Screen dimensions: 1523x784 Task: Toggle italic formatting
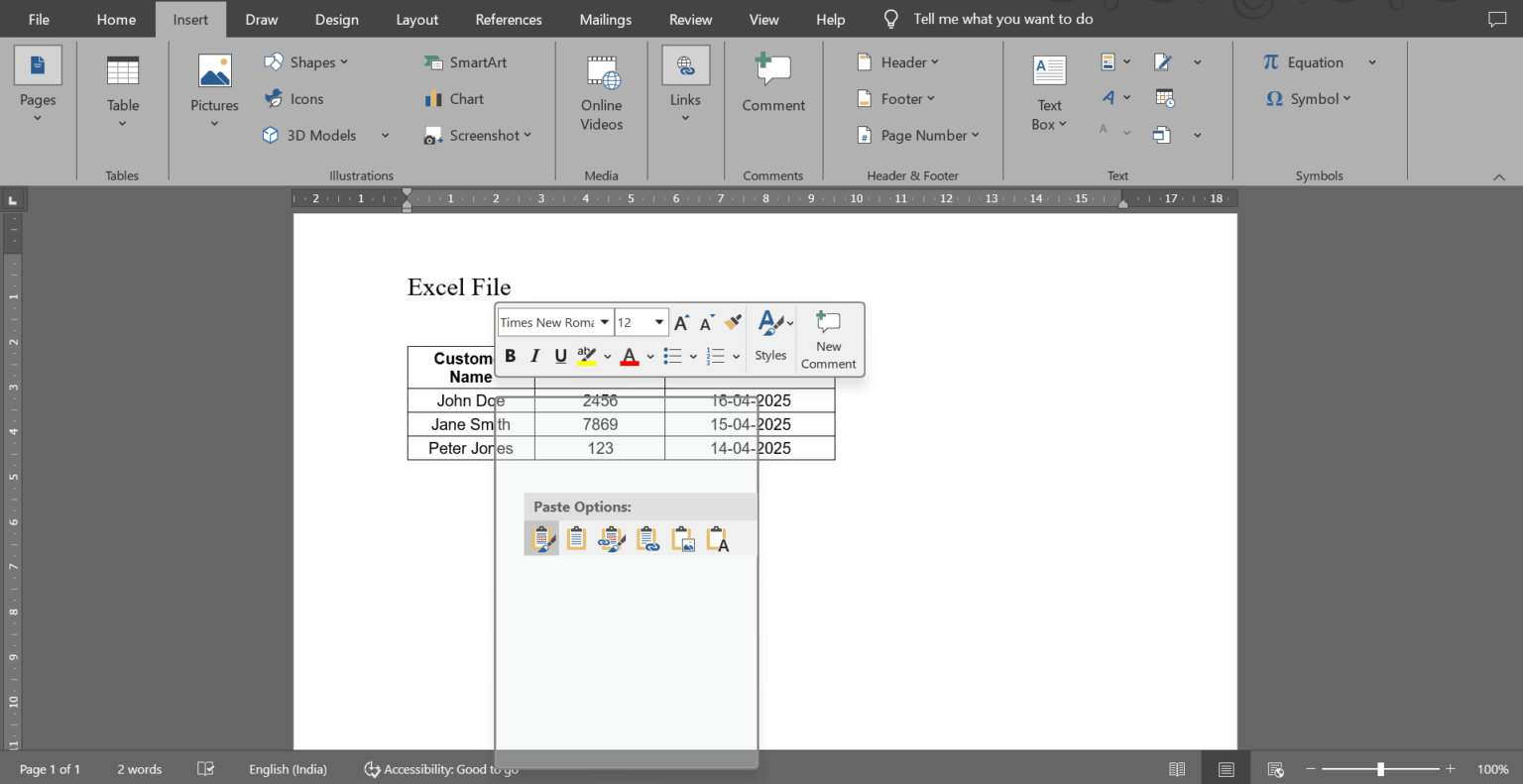pos(534,356)
